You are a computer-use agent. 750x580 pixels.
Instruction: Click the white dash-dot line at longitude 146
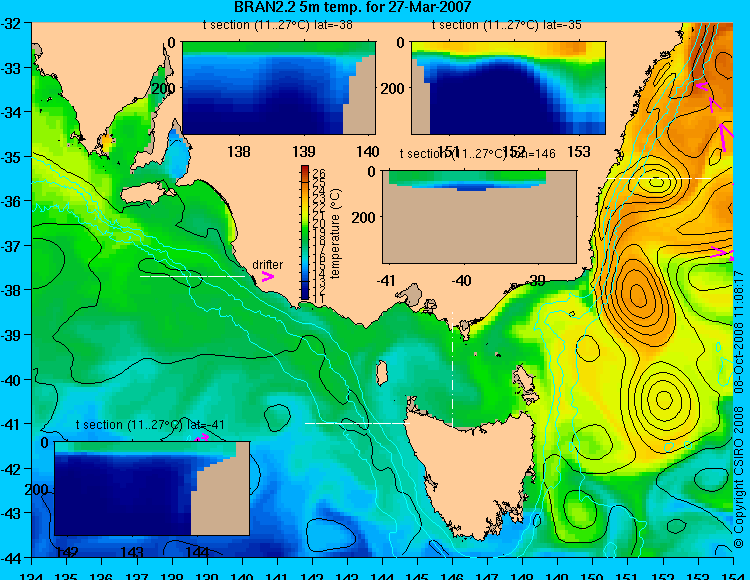(452, 369)
